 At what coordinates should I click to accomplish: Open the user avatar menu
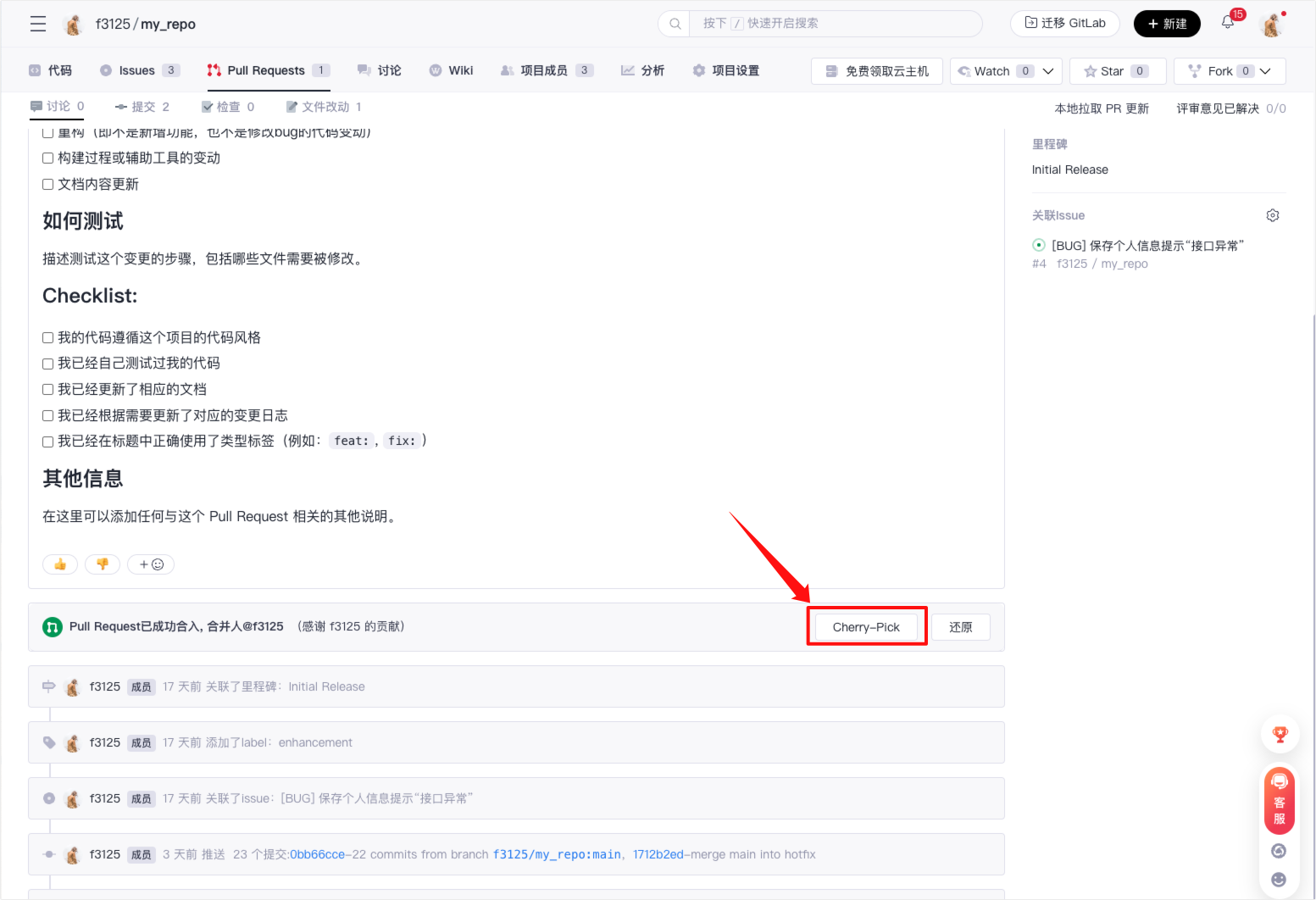coord(1271,25)
